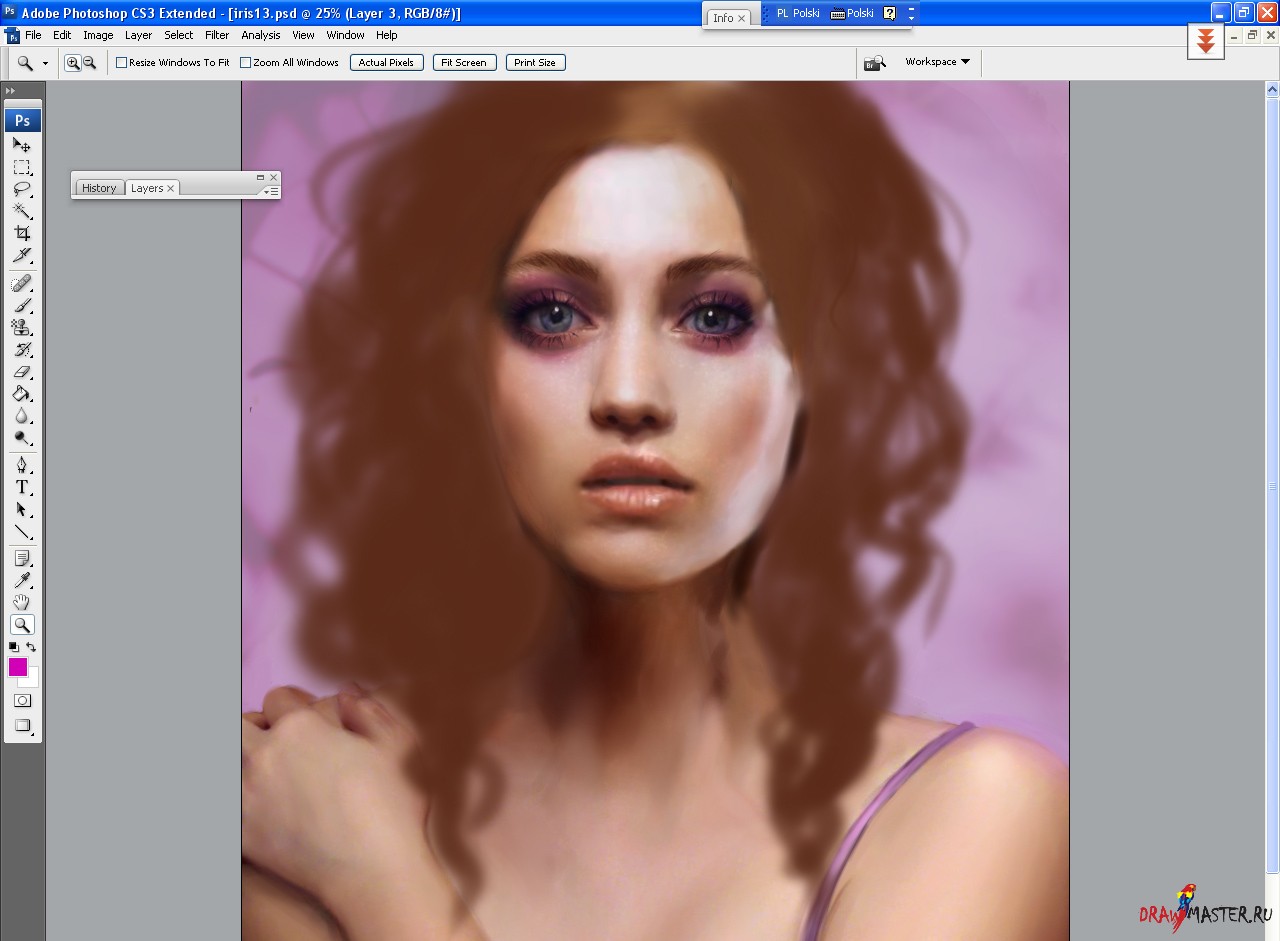
Task: Open the Zoom tool preset picker arrow
Action: click(45, 63)
